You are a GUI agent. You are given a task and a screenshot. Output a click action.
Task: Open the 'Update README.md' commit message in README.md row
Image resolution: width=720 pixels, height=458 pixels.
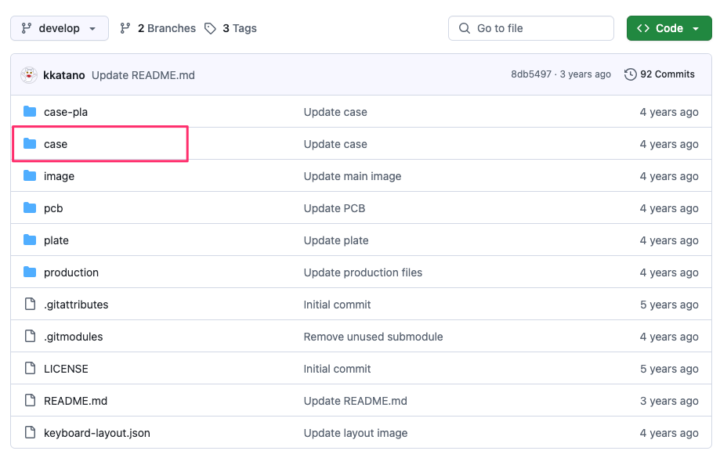[x=355, y=401]
